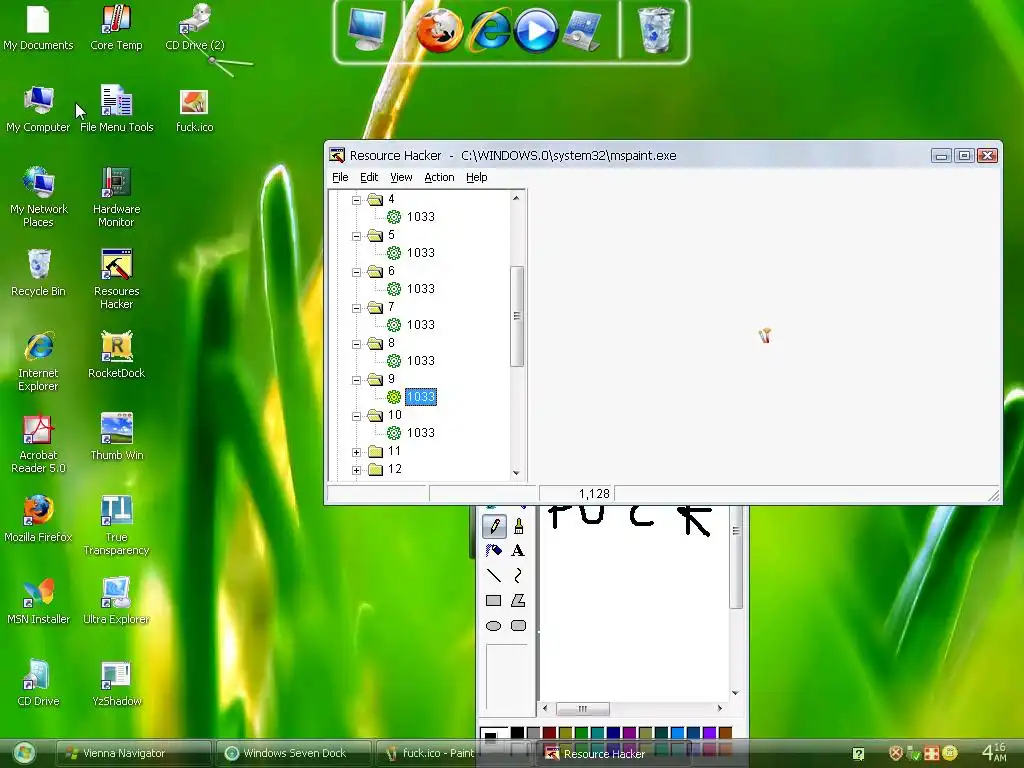Open the Resoures Hacker desktop shortcut

coord(116,278)
